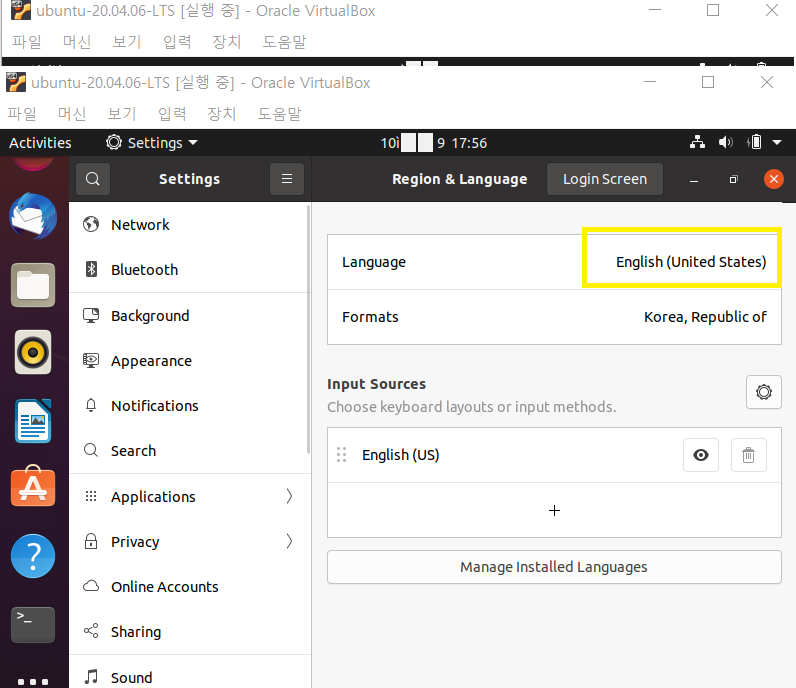Open 도움말 menu in front VirtualBox window

tap(279, 113)
